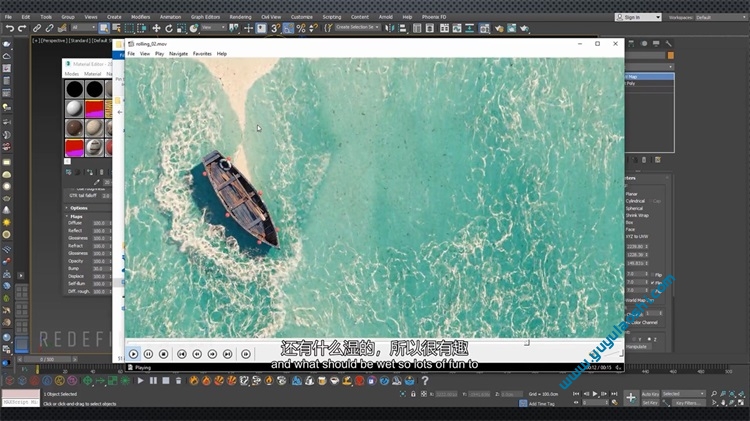750x421 pixels.
Task: Click skip-to-previous button in media player
Action: pyautogui.click(x=182, y=354)
